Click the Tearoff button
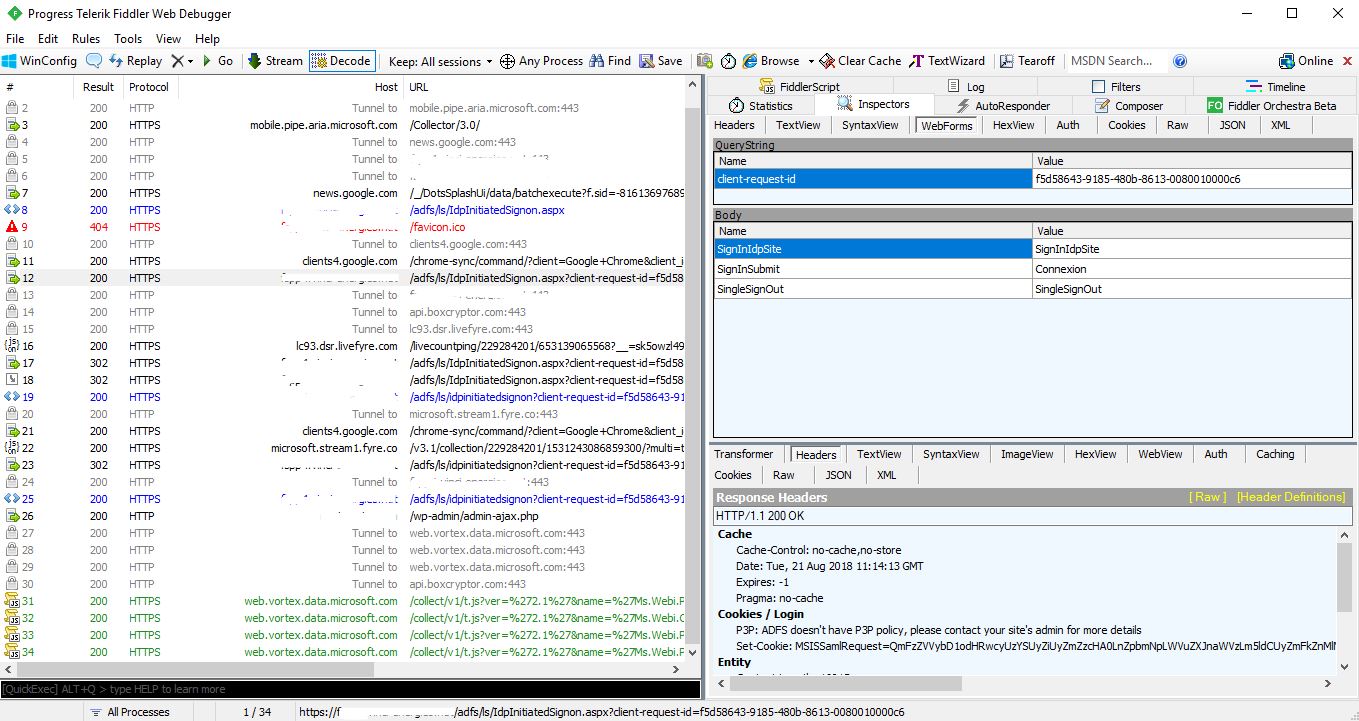 pyautogui.click(x=1027, y=61)
